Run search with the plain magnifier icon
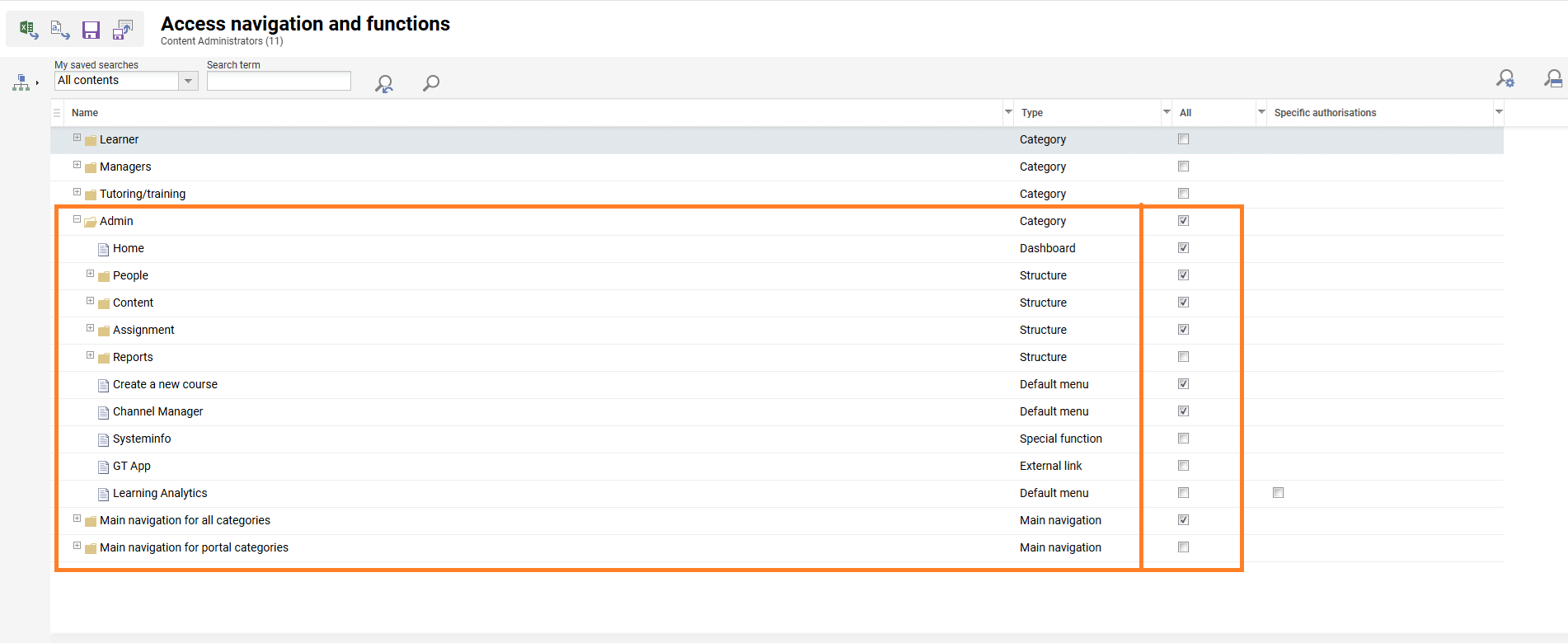1568x643 pixels. tap(430, 83)
